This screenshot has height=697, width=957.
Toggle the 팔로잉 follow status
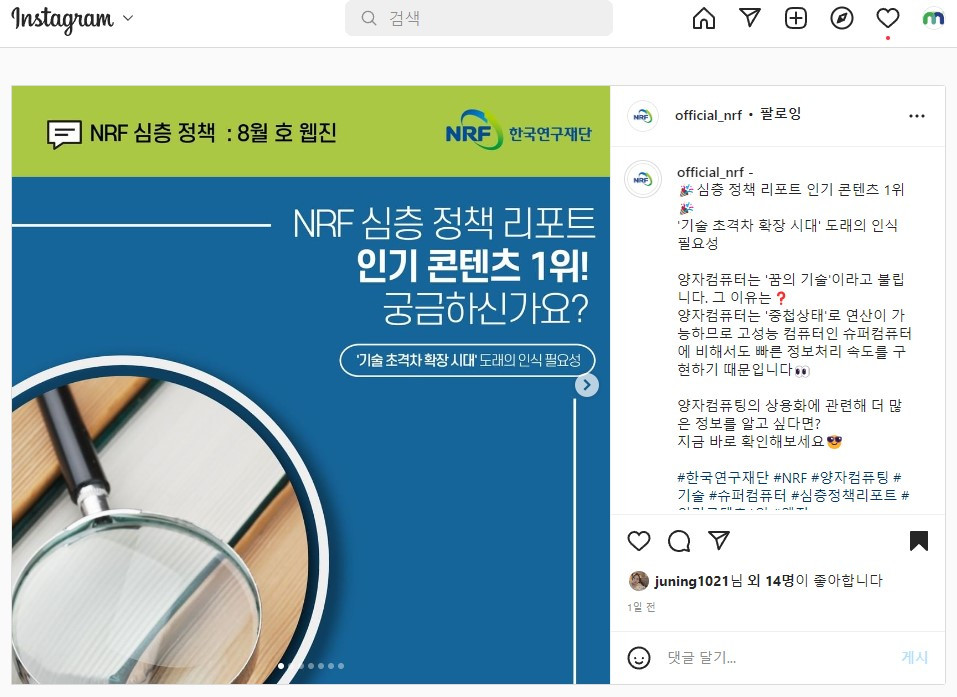tap(780, 114)
